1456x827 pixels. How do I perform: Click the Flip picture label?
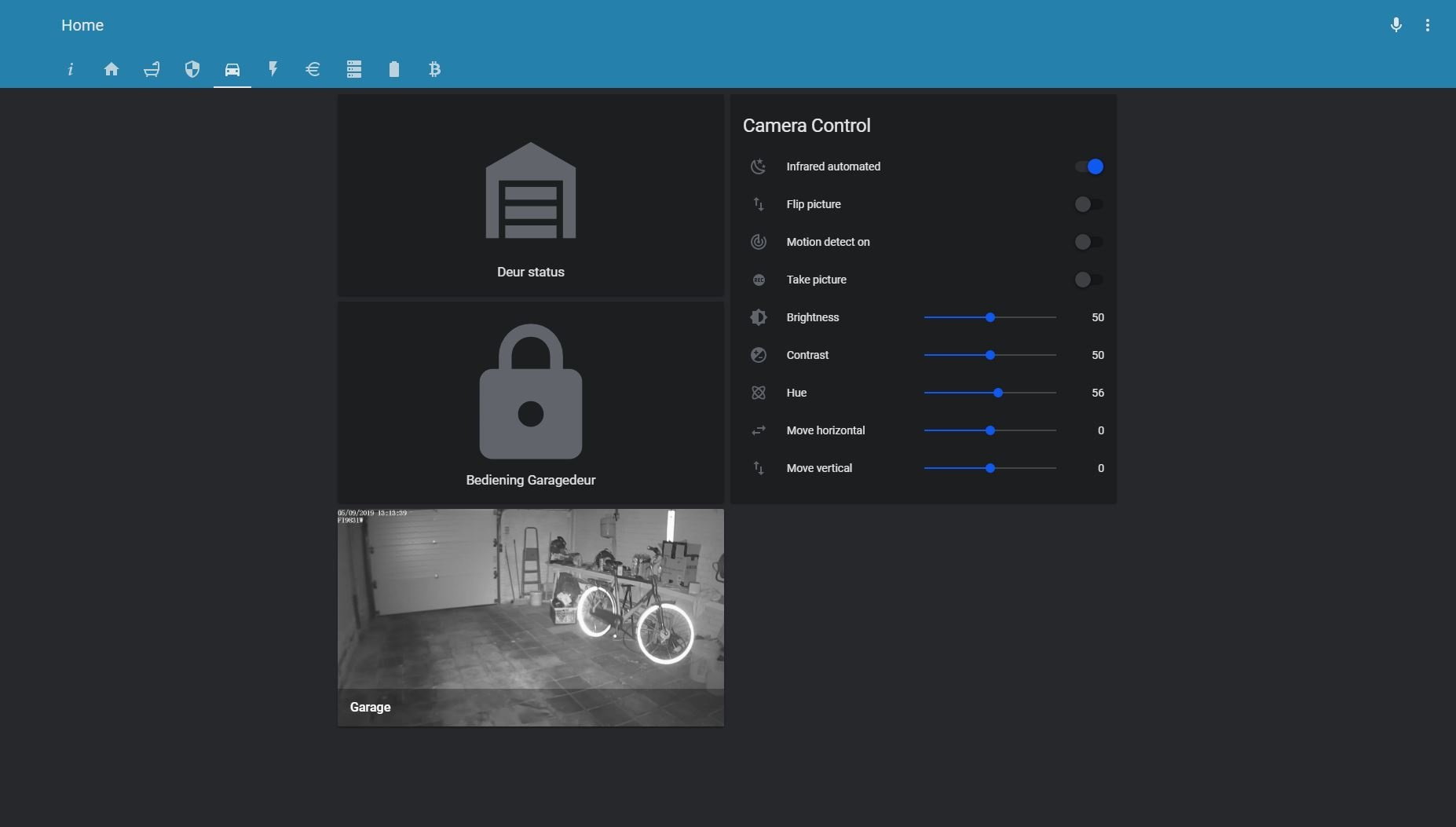click(x=814, y=204)
